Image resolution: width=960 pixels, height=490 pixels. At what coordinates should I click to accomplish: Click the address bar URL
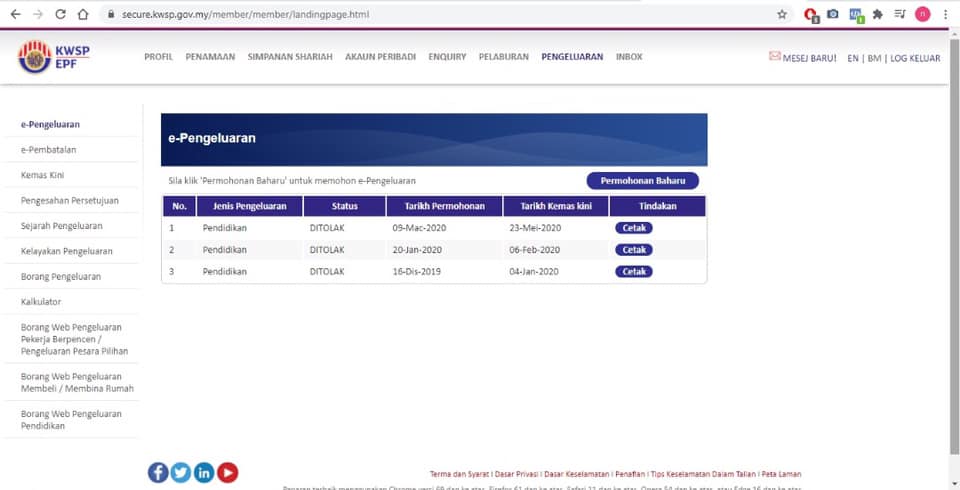[245, 14]
